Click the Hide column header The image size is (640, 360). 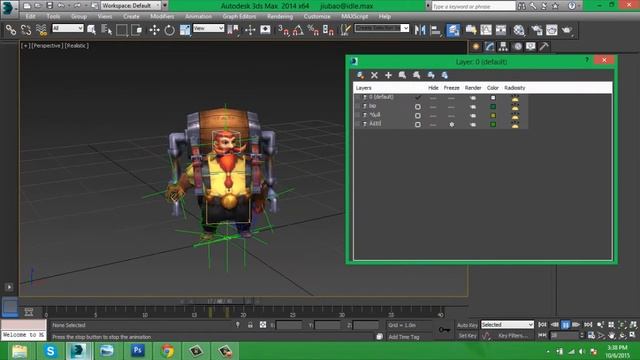pyautogui.click(x=433, y=88)
